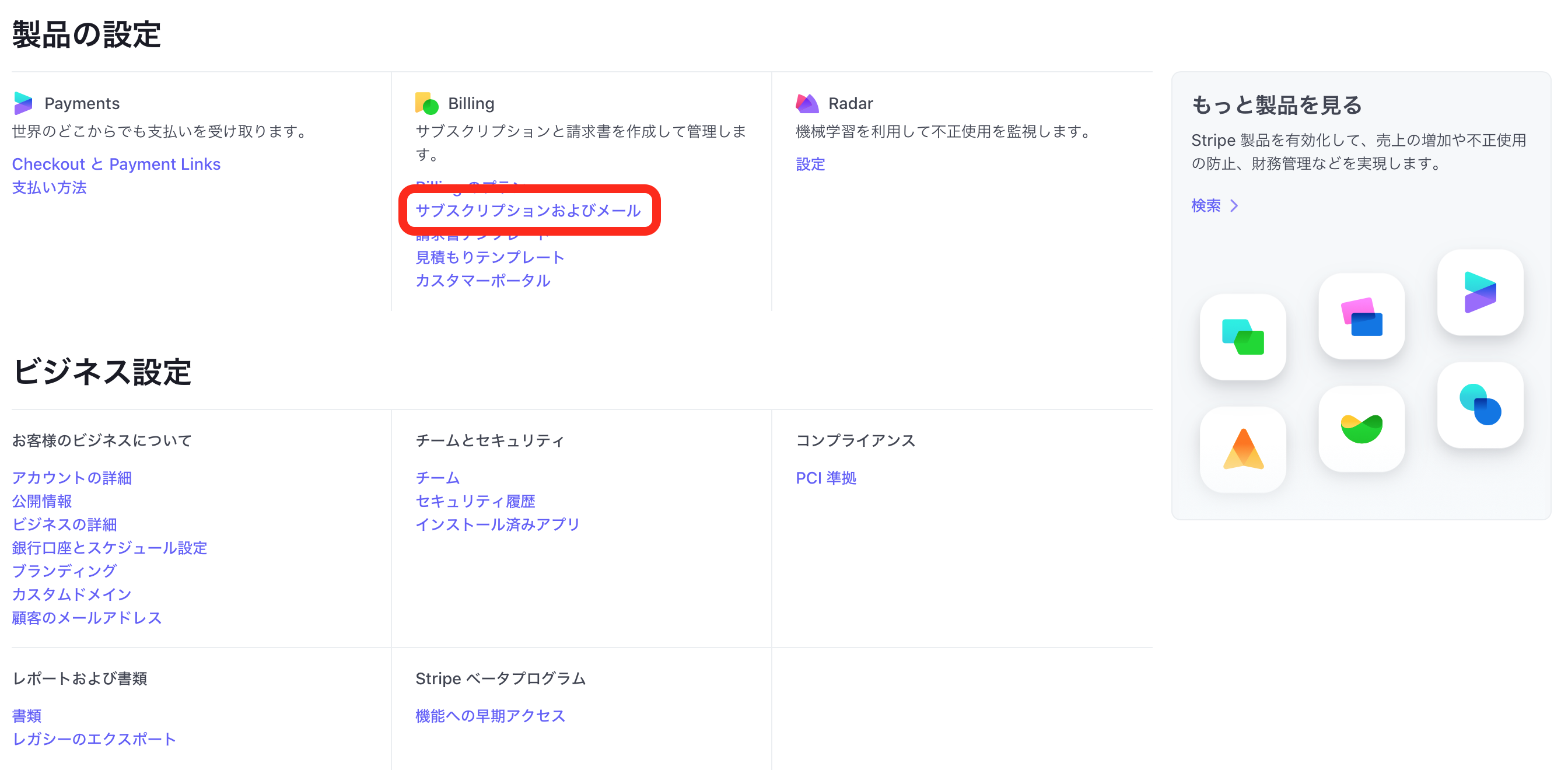
Task: Open カスタマーポータル settings
Action: (482, 280)
